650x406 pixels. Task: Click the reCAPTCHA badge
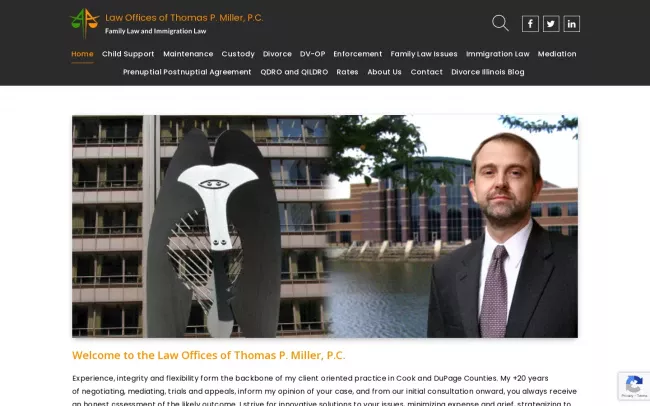click(634, 386)
